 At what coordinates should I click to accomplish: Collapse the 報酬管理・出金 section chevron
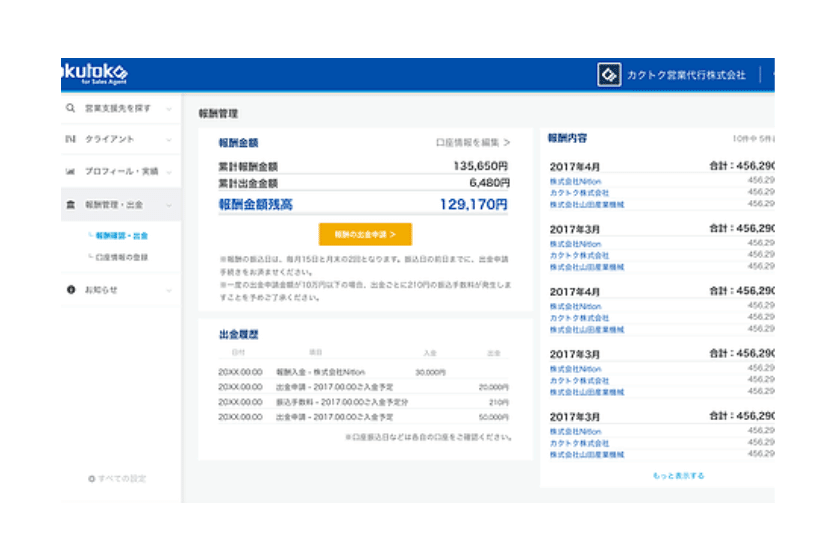(x=169, y=204)
